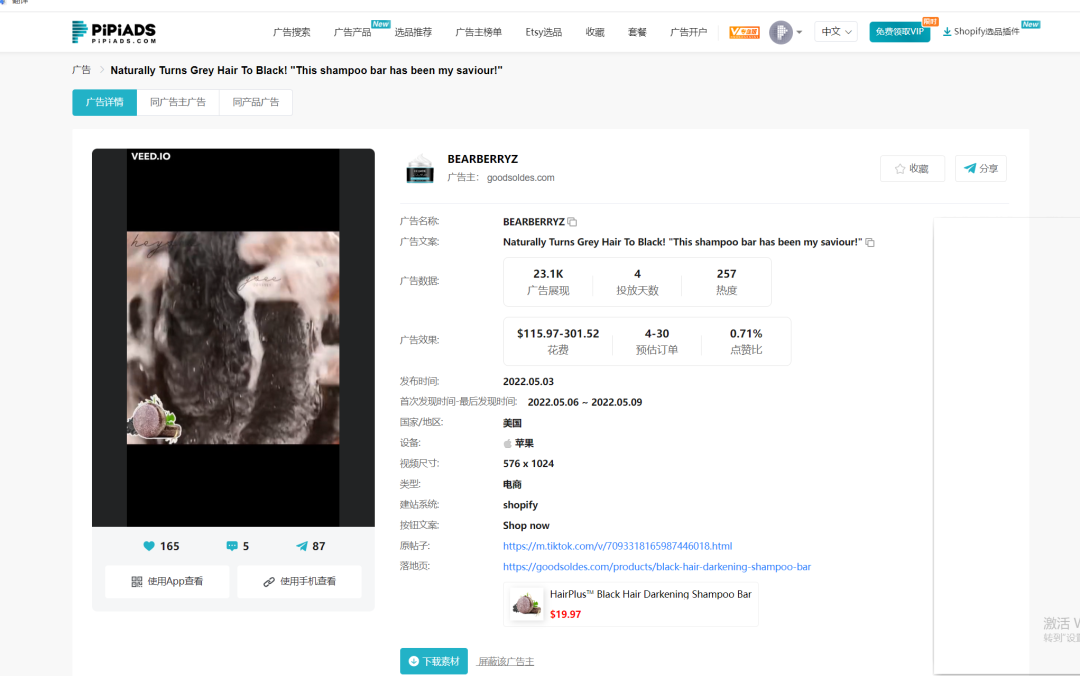Select the 广告详情 tab
1080x676 pixels.
pyautogui.click(x=105, y=102)
